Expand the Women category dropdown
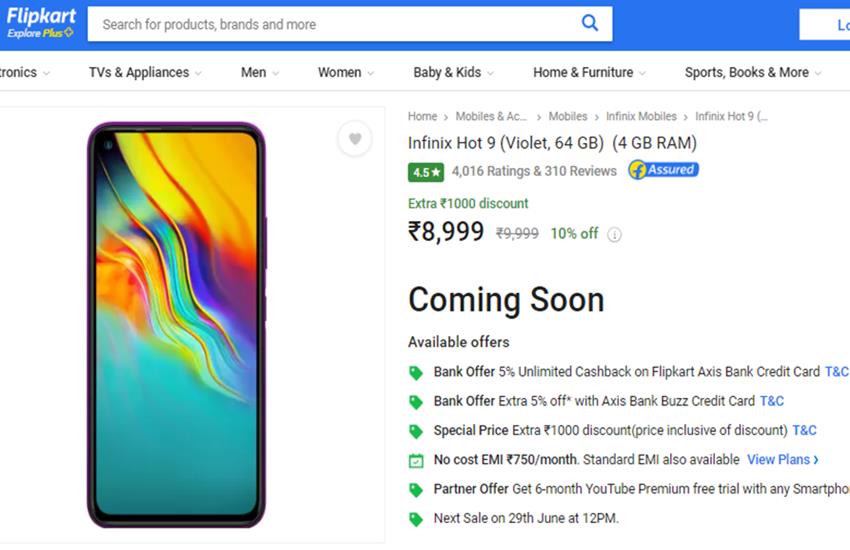Image resolution: width=850 pixels, height=550 pixels. 346,72
